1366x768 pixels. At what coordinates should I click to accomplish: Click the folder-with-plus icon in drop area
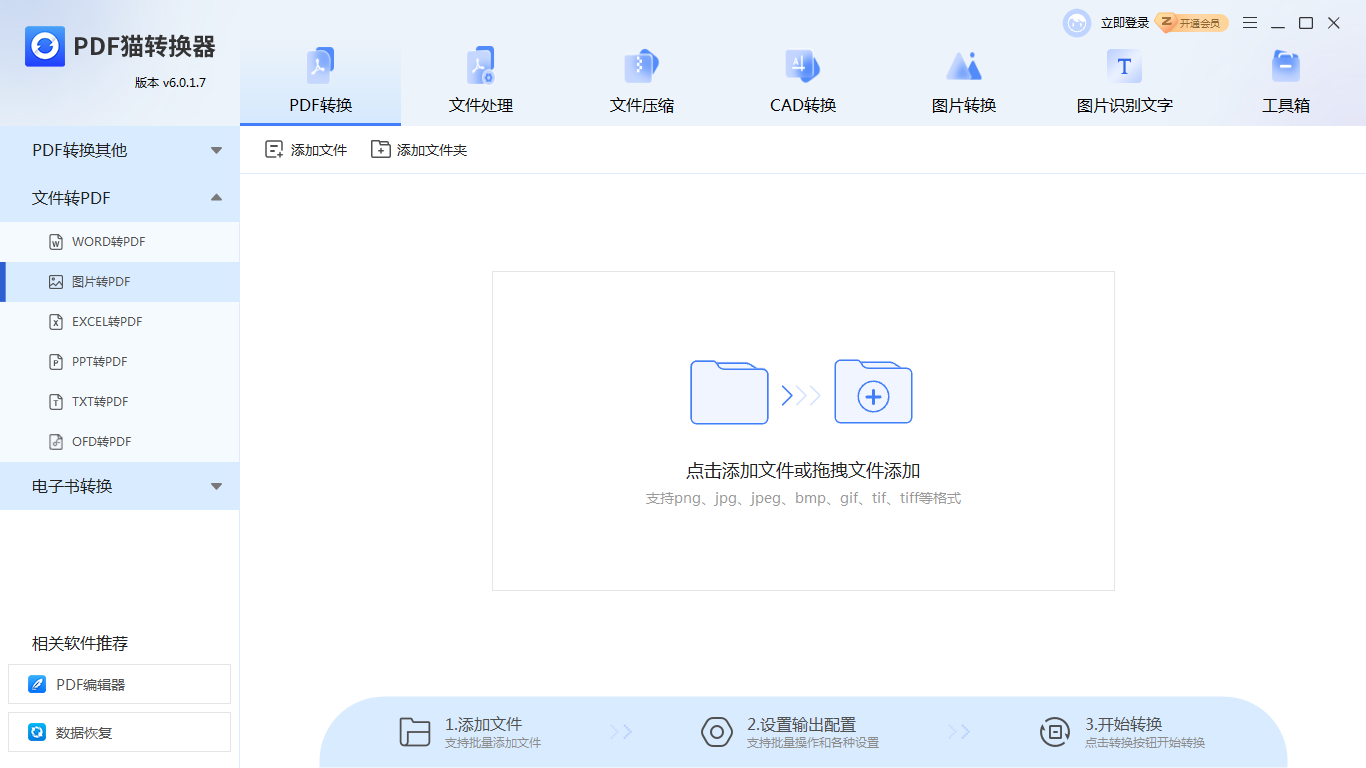(873, 391)
